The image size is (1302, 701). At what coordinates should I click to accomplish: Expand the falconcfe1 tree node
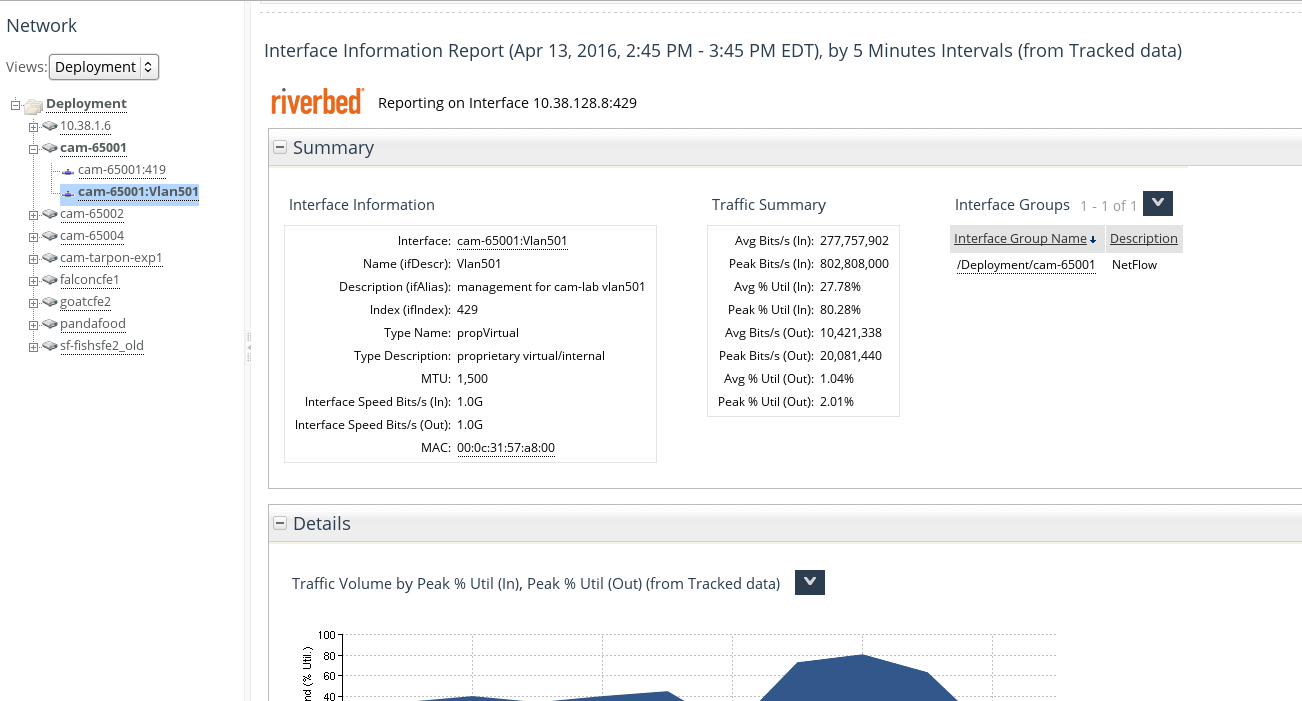tap(33, 280)
